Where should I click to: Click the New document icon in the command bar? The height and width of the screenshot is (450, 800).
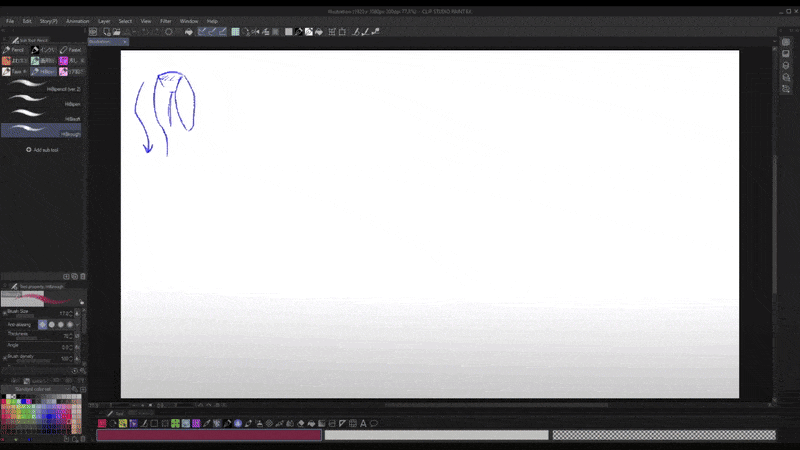(x=107, y=32)
